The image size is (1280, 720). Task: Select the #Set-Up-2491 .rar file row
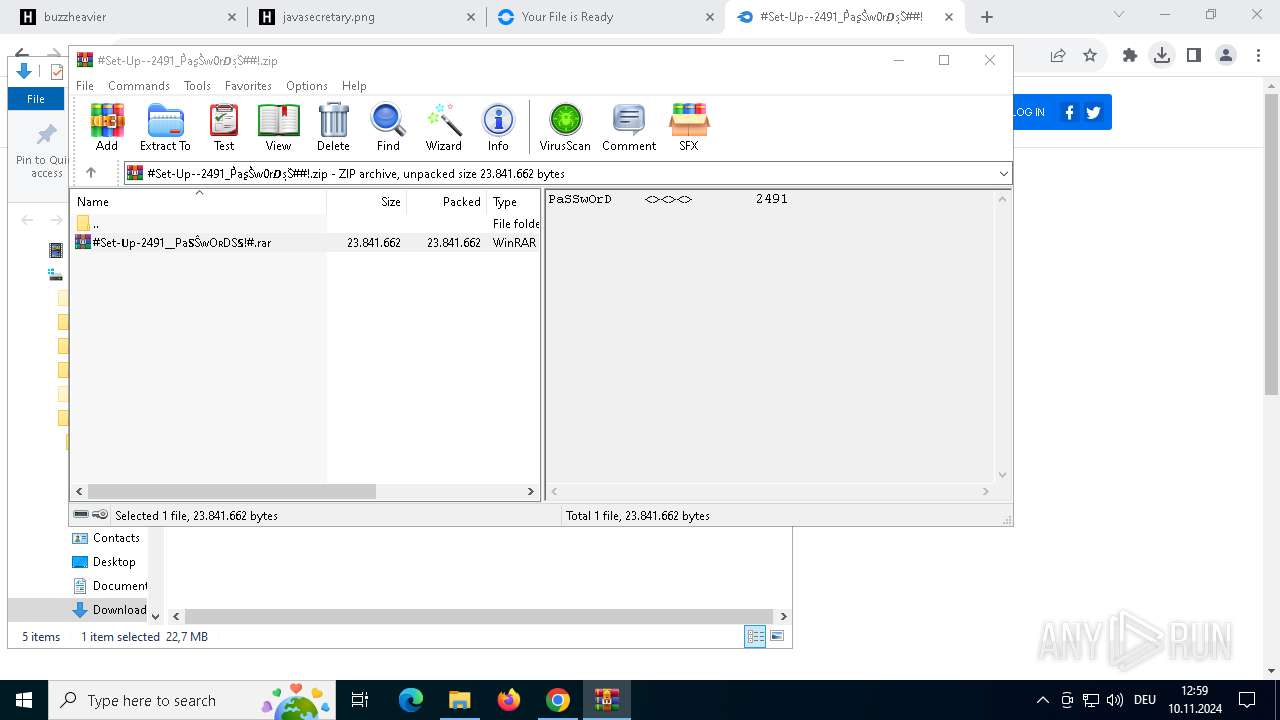305,242
